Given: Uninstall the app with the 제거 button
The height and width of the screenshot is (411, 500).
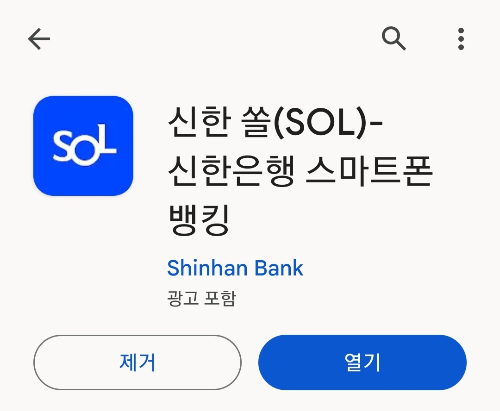Looking at the screenshot, I should [x=137, y=362].
